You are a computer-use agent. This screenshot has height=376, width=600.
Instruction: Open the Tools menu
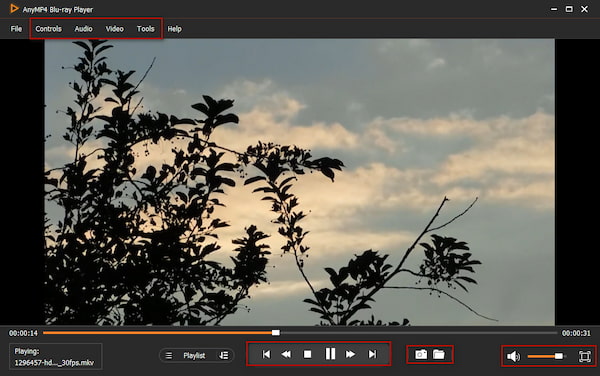point(145,29)
